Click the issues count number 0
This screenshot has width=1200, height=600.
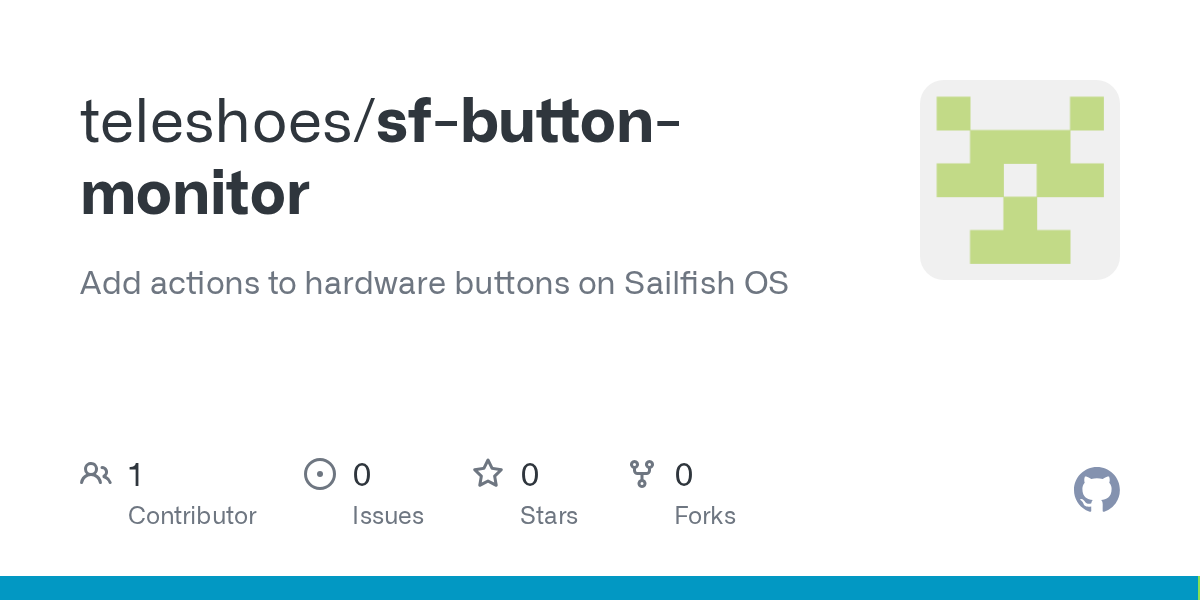point(362,475)
